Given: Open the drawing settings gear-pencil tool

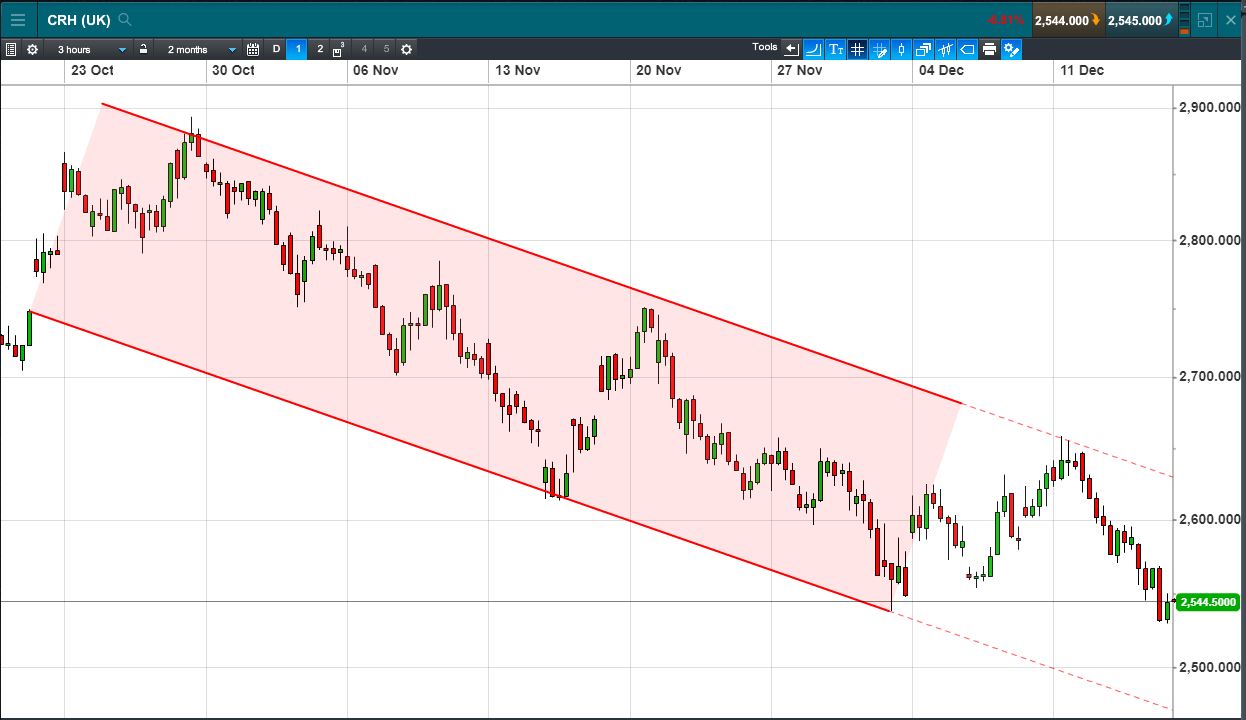Looking at the screenshot, I should click(x=1011, y=49).
